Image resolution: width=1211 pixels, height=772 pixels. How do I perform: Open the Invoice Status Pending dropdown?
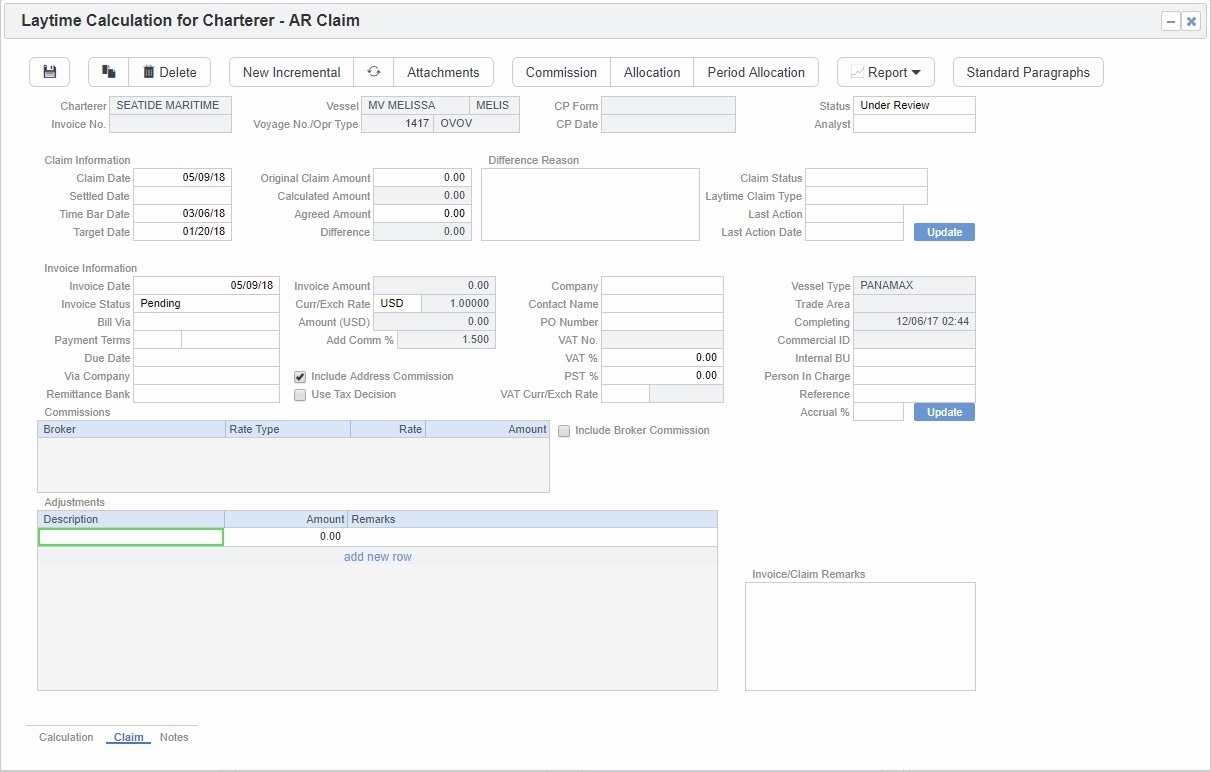206,304
